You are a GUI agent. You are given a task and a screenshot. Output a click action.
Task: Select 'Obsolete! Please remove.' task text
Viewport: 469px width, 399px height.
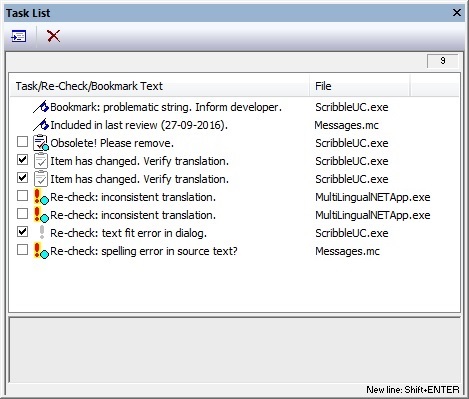click(x=112, y=143)
